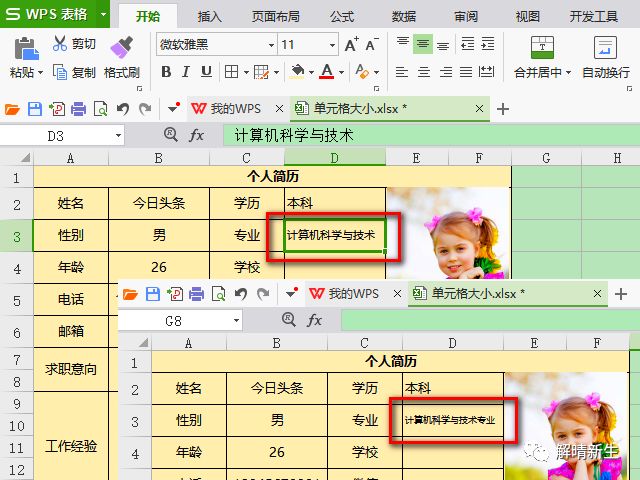The width and height of the screenshot is (640, 480).
Task: Apply the yellow fill color bucket
Action: [x=298, y=71]
